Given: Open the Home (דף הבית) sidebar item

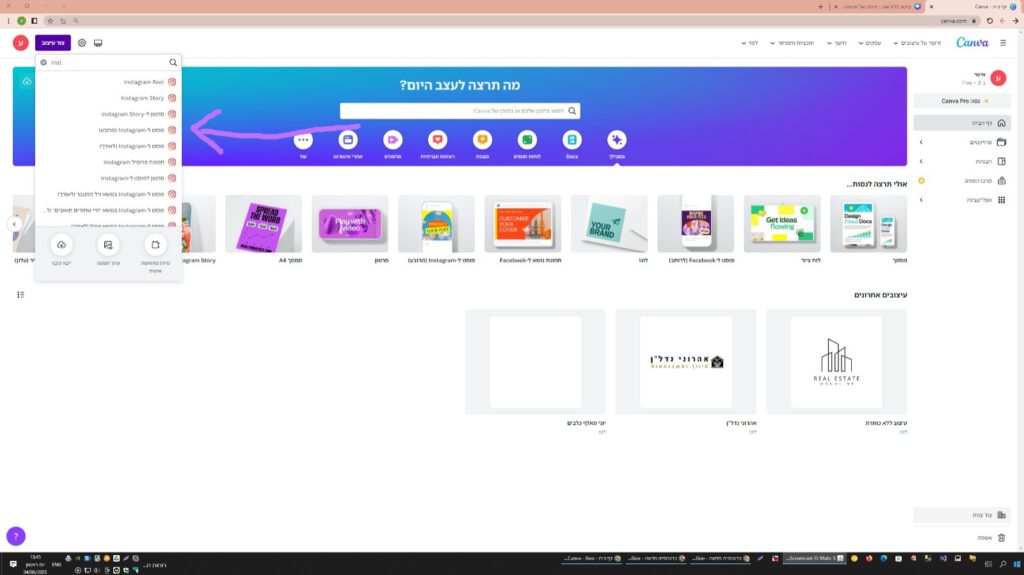Looking at the screenshot, I should click(x=962, y=123).
